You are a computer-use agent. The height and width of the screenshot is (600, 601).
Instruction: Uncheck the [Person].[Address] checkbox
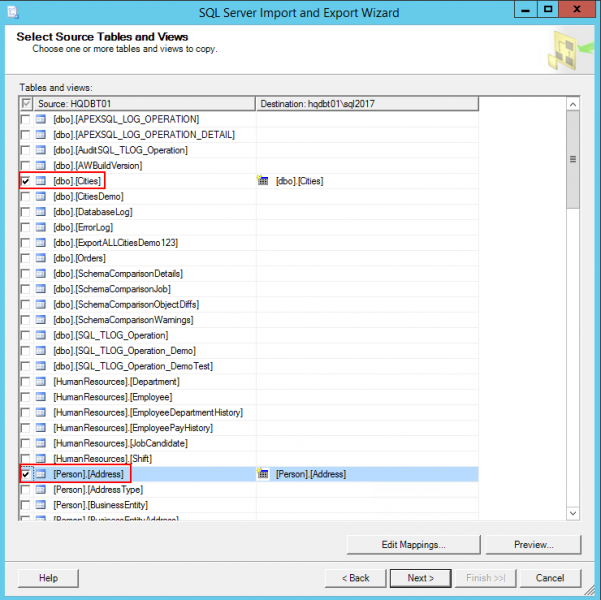click(x=25, y=474)
